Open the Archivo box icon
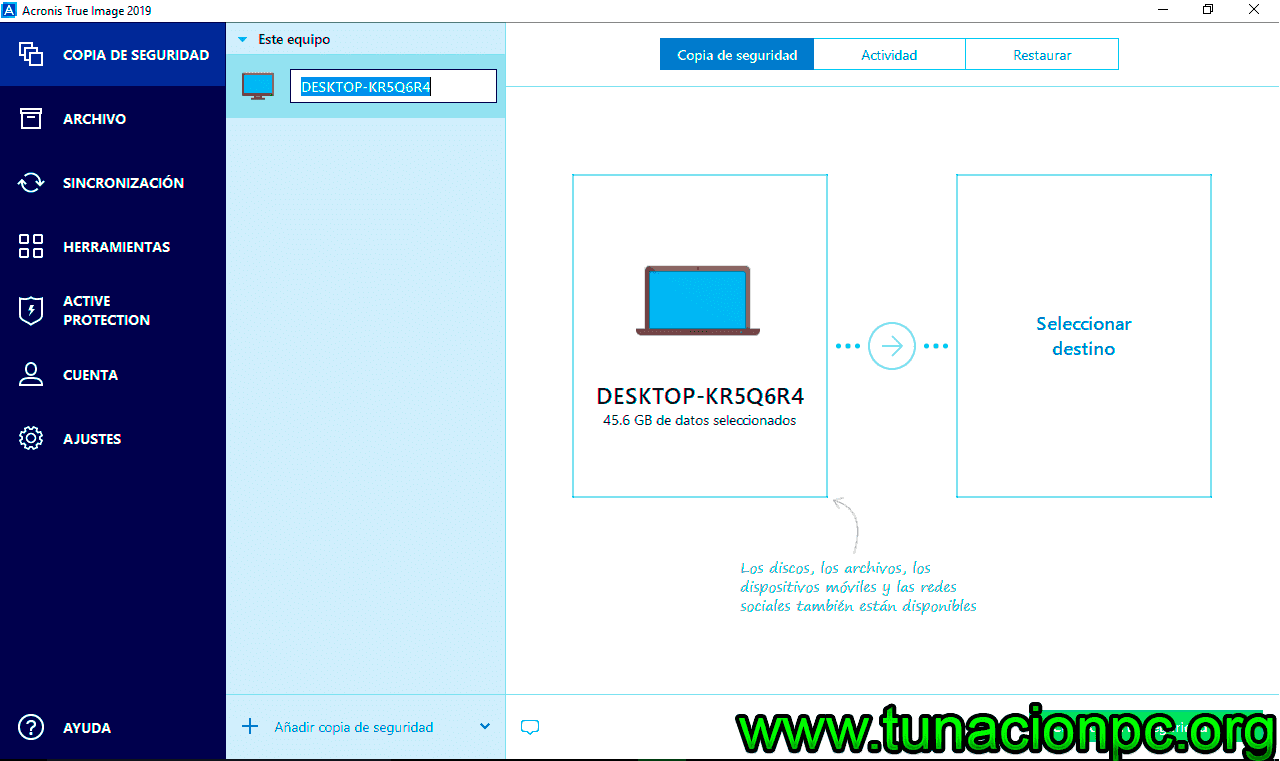The image size is (1280, 761). click(x=31, y=119)
